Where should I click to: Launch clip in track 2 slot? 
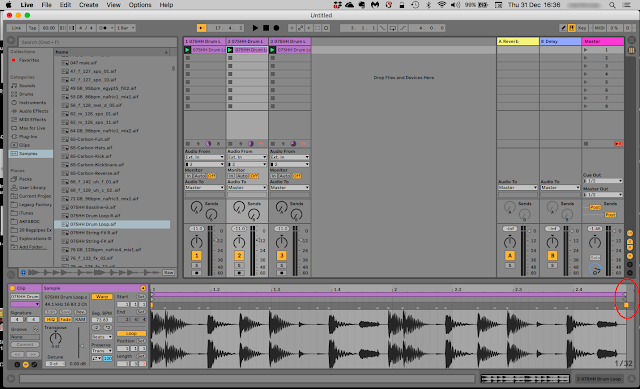tap(230, 50)
